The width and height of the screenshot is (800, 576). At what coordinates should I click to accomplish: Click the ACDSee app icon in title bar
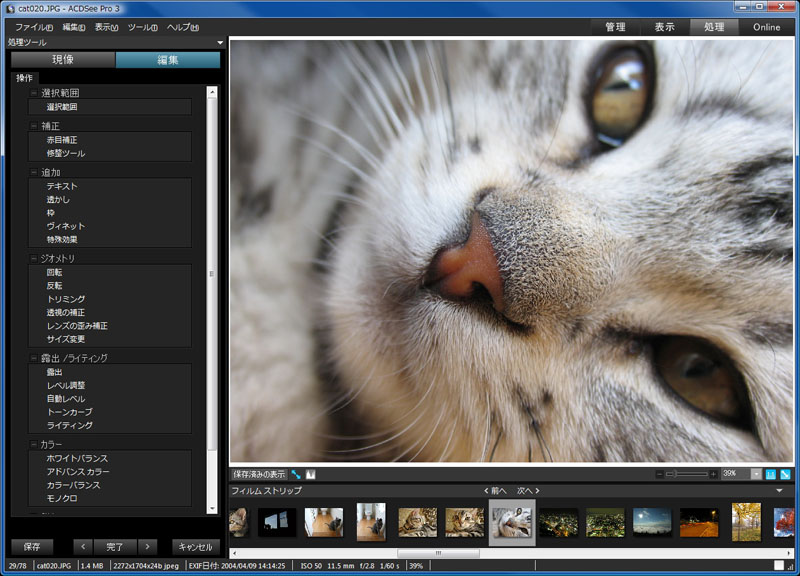tap(10, 9)
